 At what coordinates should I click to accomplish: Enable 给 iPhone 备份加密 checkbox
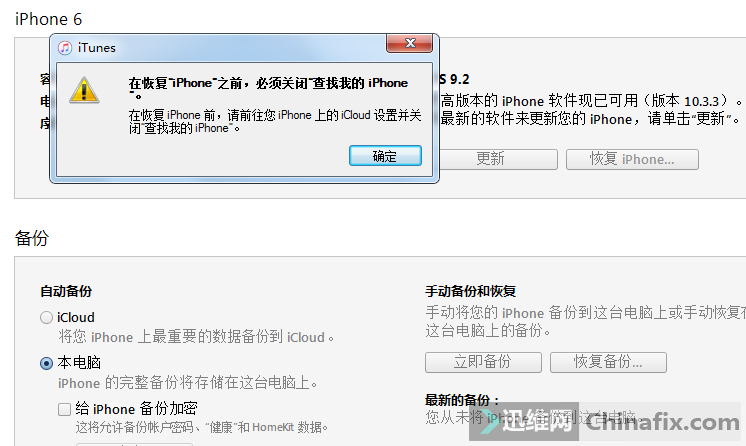[64, 409]
